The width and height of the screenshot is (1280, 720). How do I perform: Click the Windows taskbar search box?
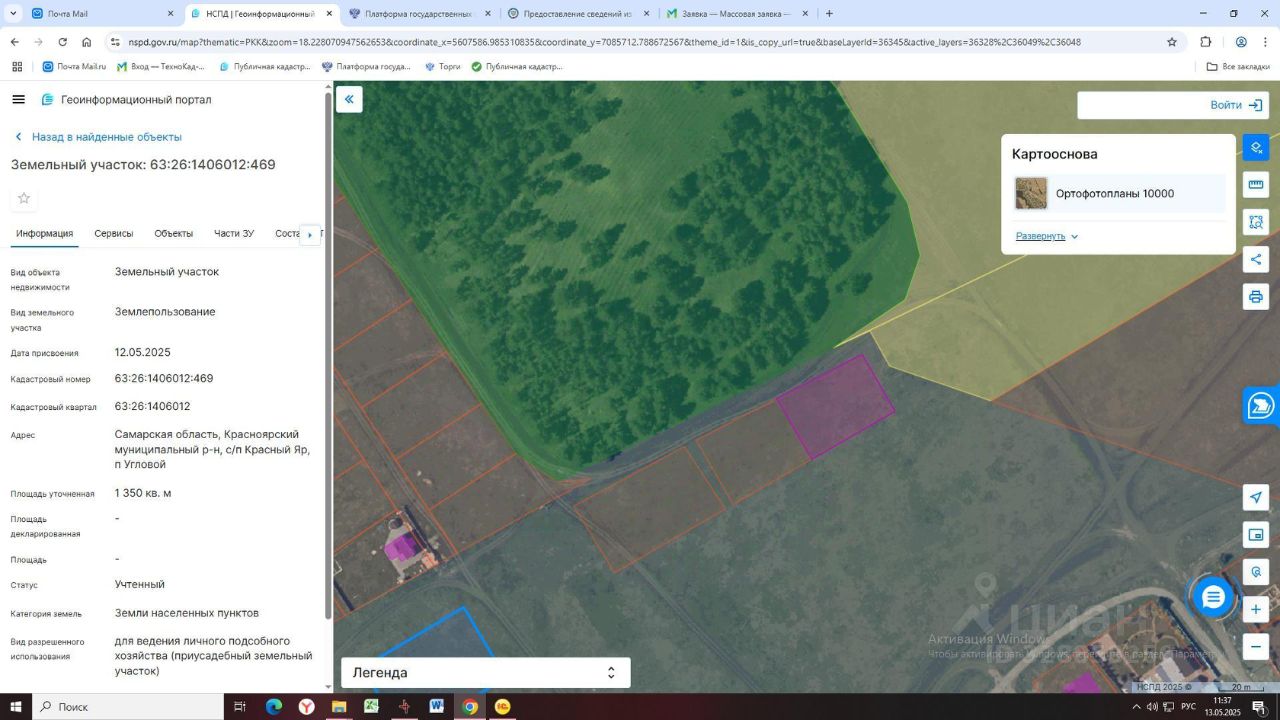point(128,707)
